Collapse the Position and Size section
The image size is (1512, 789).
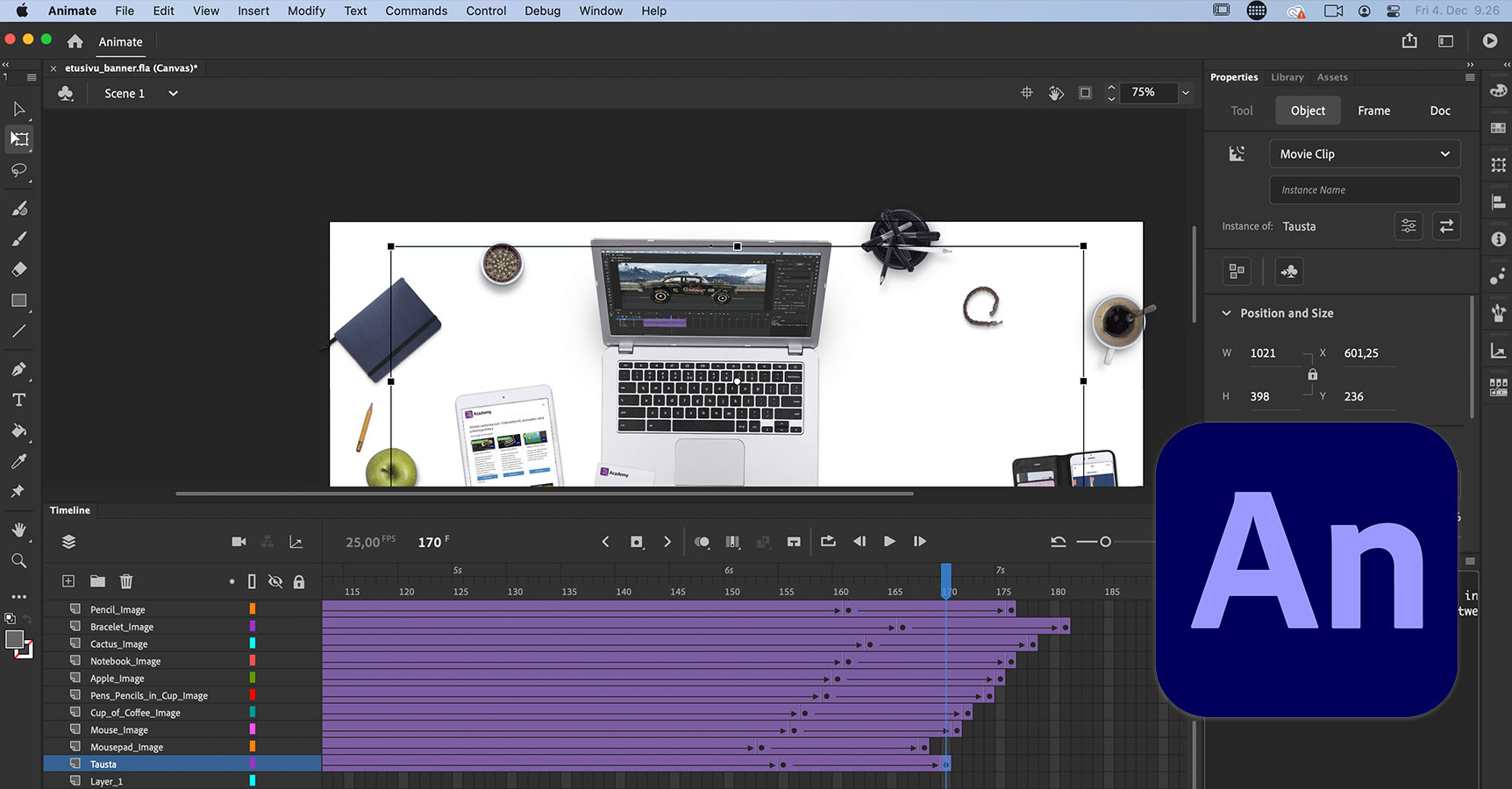tap(1227, 313)
